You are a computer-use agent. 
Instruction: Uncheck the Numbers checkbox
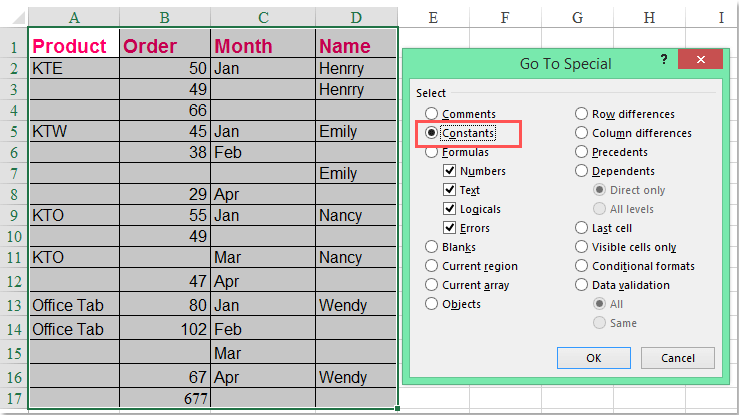pyautogui.click(x=451, y=171)
